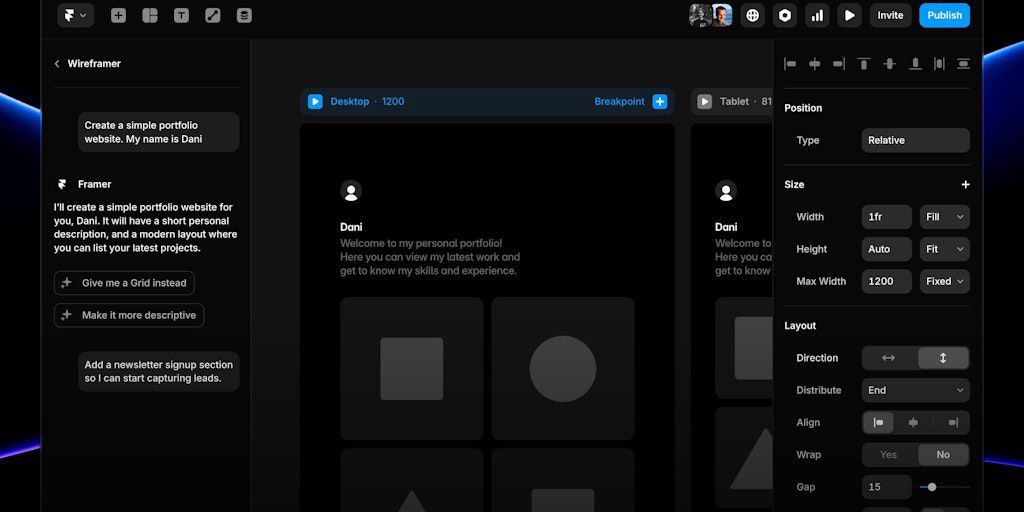Viewport: 1024px width, 512px height.
Task: Click sparkle icon beside descriptive suggestion
Action: pyautogui.click(x=66, y=315)
